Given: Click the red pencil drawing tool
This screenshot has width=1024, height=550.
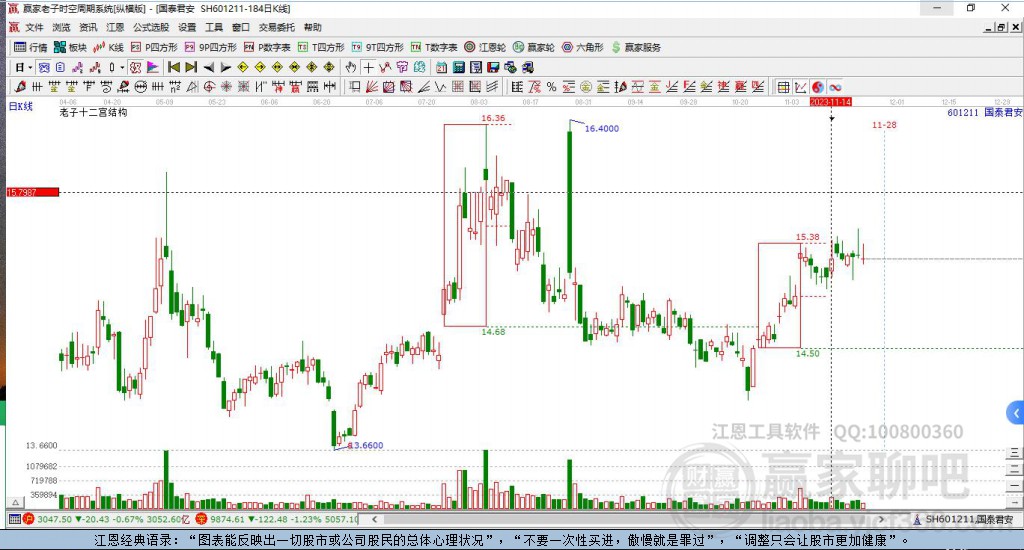Looking at the screenshot, I should tap(20, 86).
